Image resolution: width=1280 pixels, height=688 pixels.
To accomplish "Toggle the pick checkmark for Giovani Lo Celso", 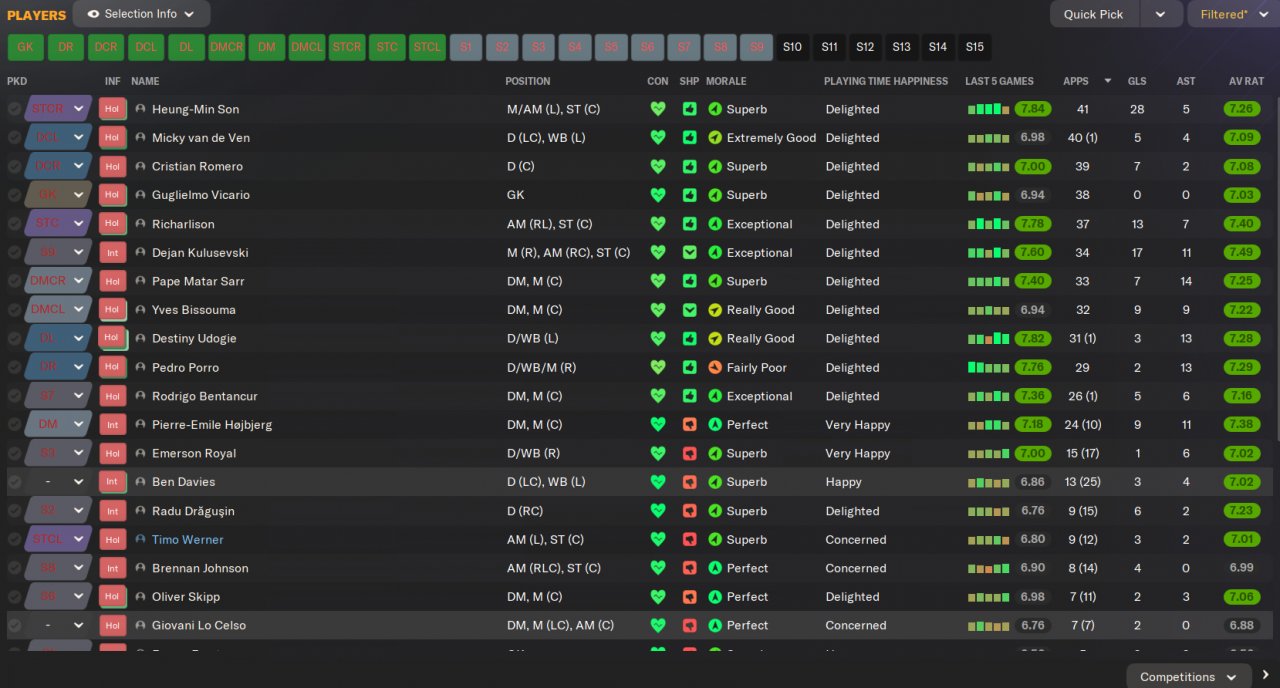I will 14,625.
